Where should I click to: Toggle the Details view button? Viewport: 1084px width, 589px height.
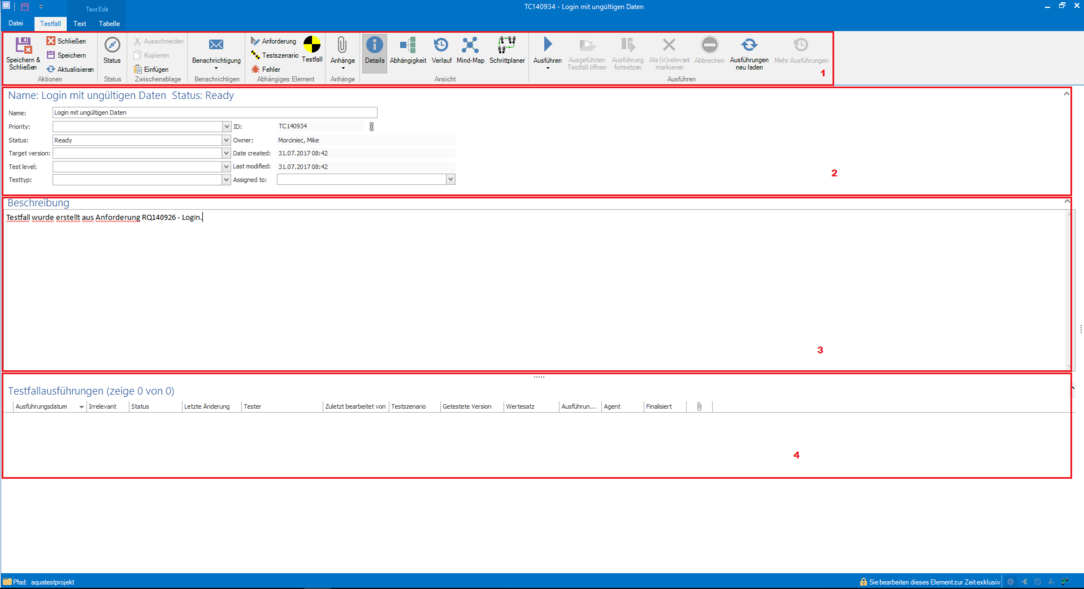point(374,46)
